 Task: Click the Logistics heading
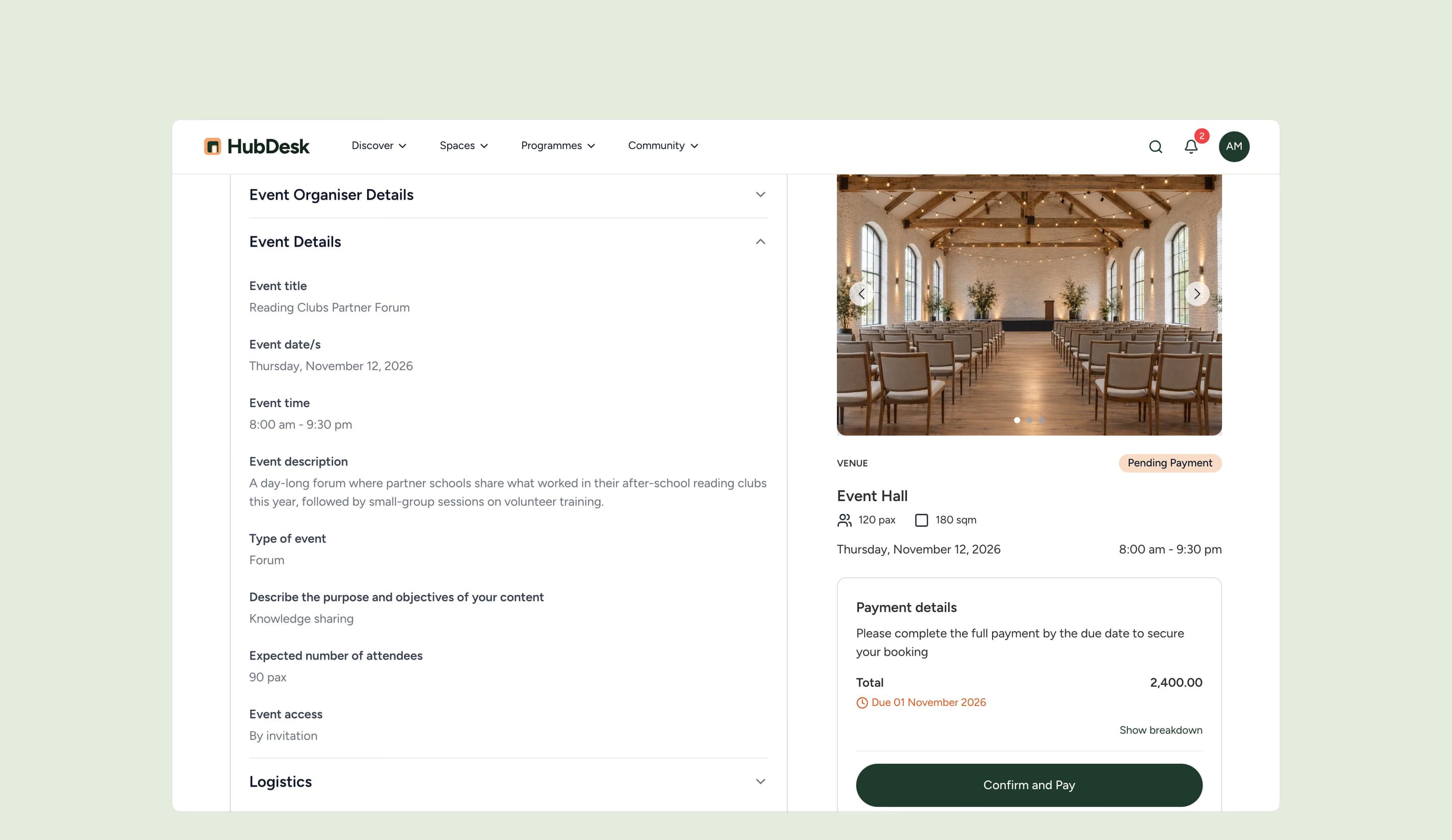coord(280,782)
